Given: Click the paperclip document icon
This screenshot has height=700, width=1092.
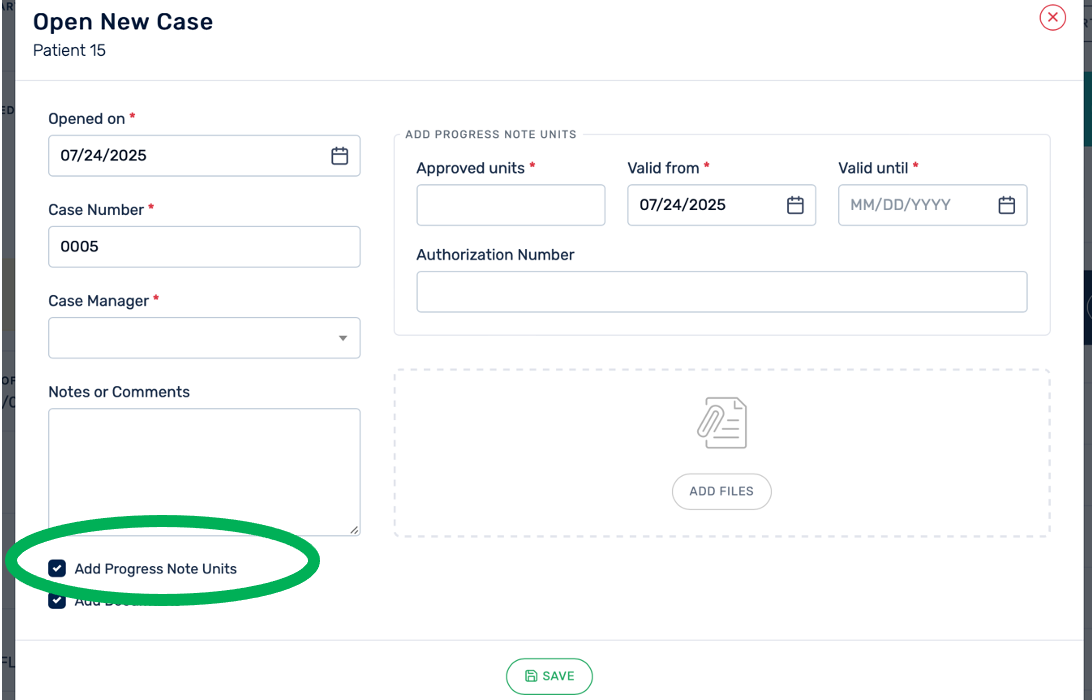Looking at the screenshot, I should tap(721, 423).
